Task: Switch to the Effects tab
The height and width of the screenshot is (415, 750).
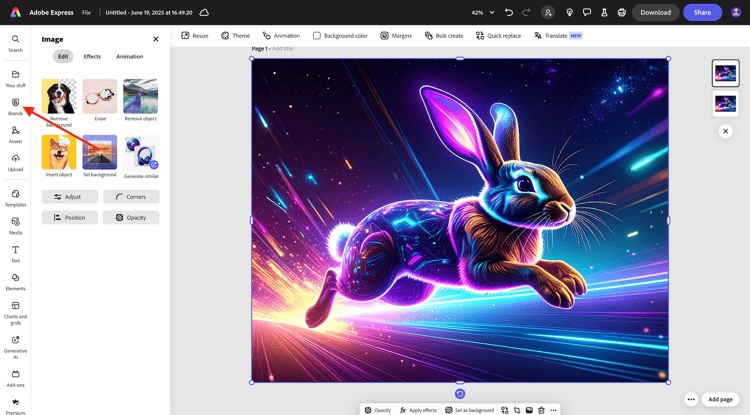Action: (92, 57)
